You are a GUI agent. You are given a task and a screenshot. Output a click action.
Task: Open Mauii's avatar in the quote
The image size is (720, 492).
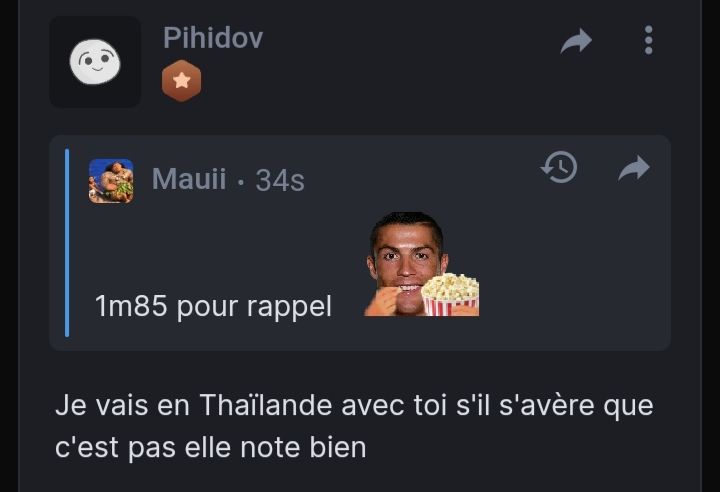(x=111, y=181)
